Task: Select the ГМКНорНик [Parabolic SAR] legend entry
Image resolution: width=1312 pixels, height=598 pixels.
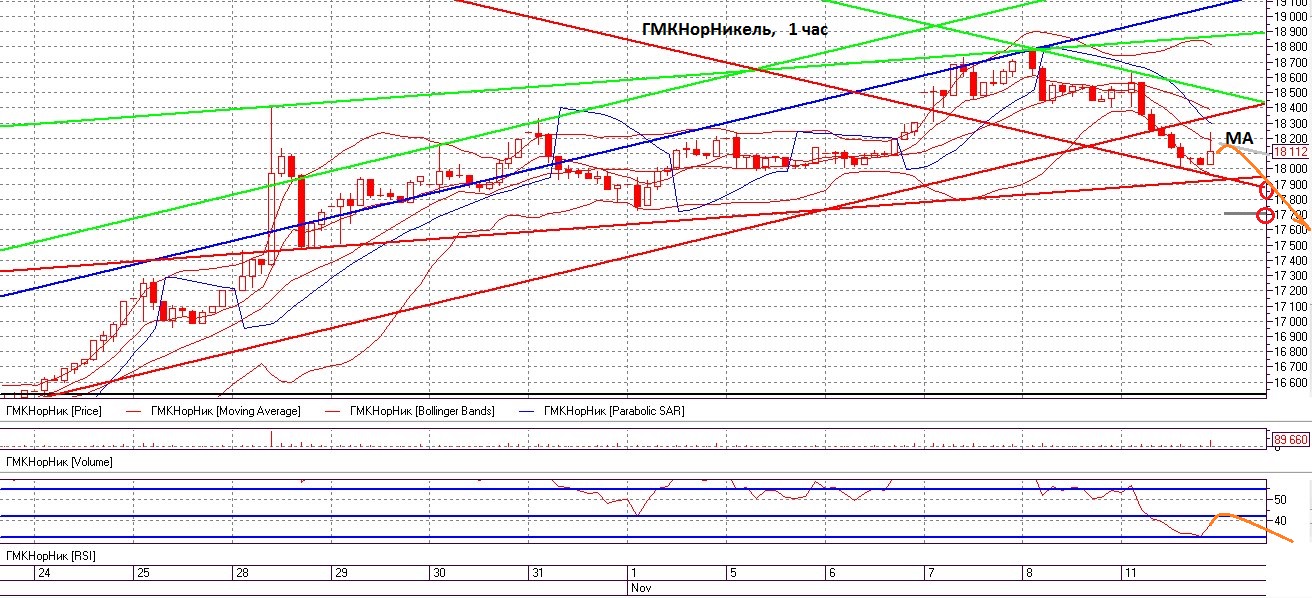Action: [614, 411]
